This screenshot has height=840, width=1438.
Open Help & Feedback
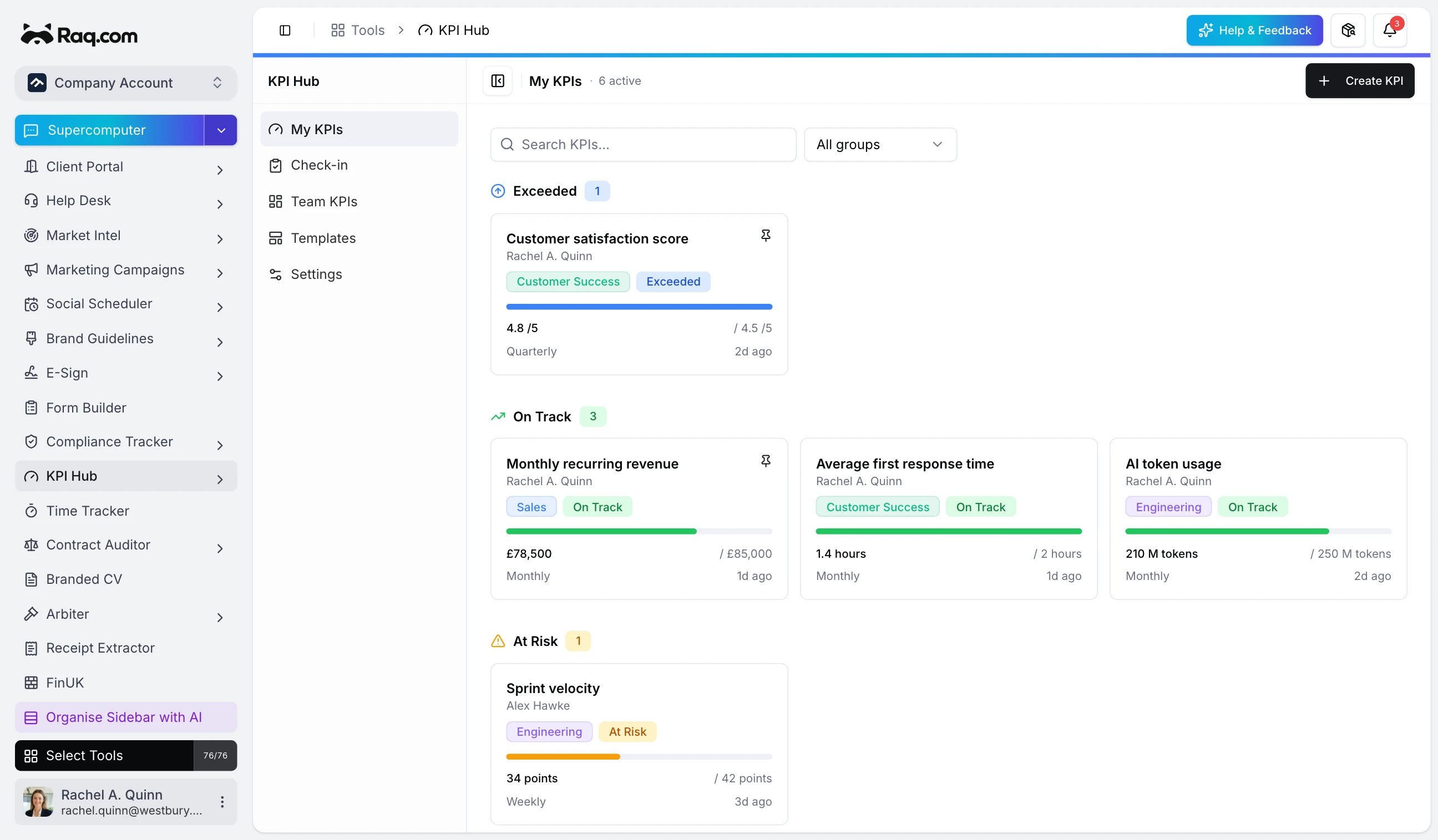click(1254, 30)
